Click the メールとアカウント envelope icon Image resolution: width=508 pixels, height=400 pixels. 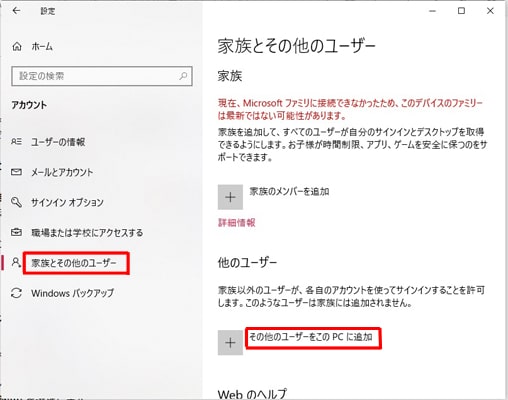[x=16, y=172]
